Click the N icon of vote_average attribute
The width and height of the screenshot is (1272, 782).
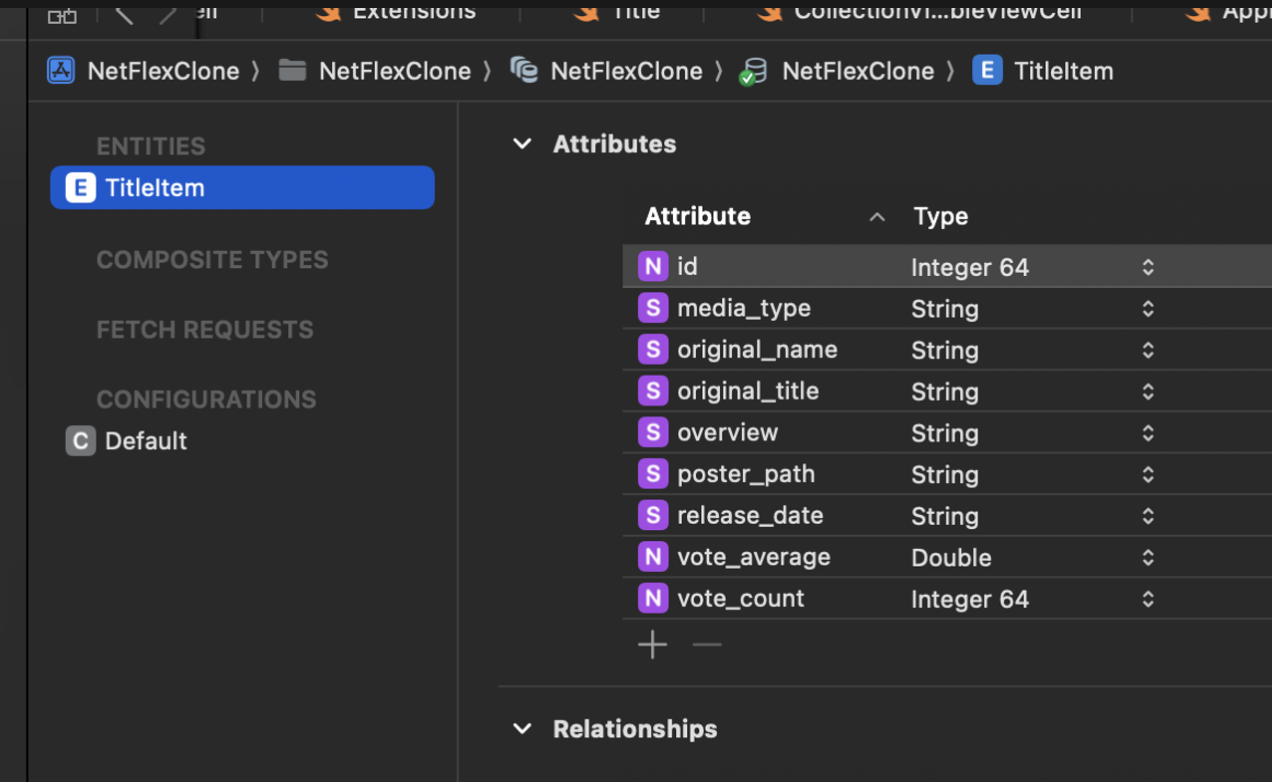click(653, 557)
